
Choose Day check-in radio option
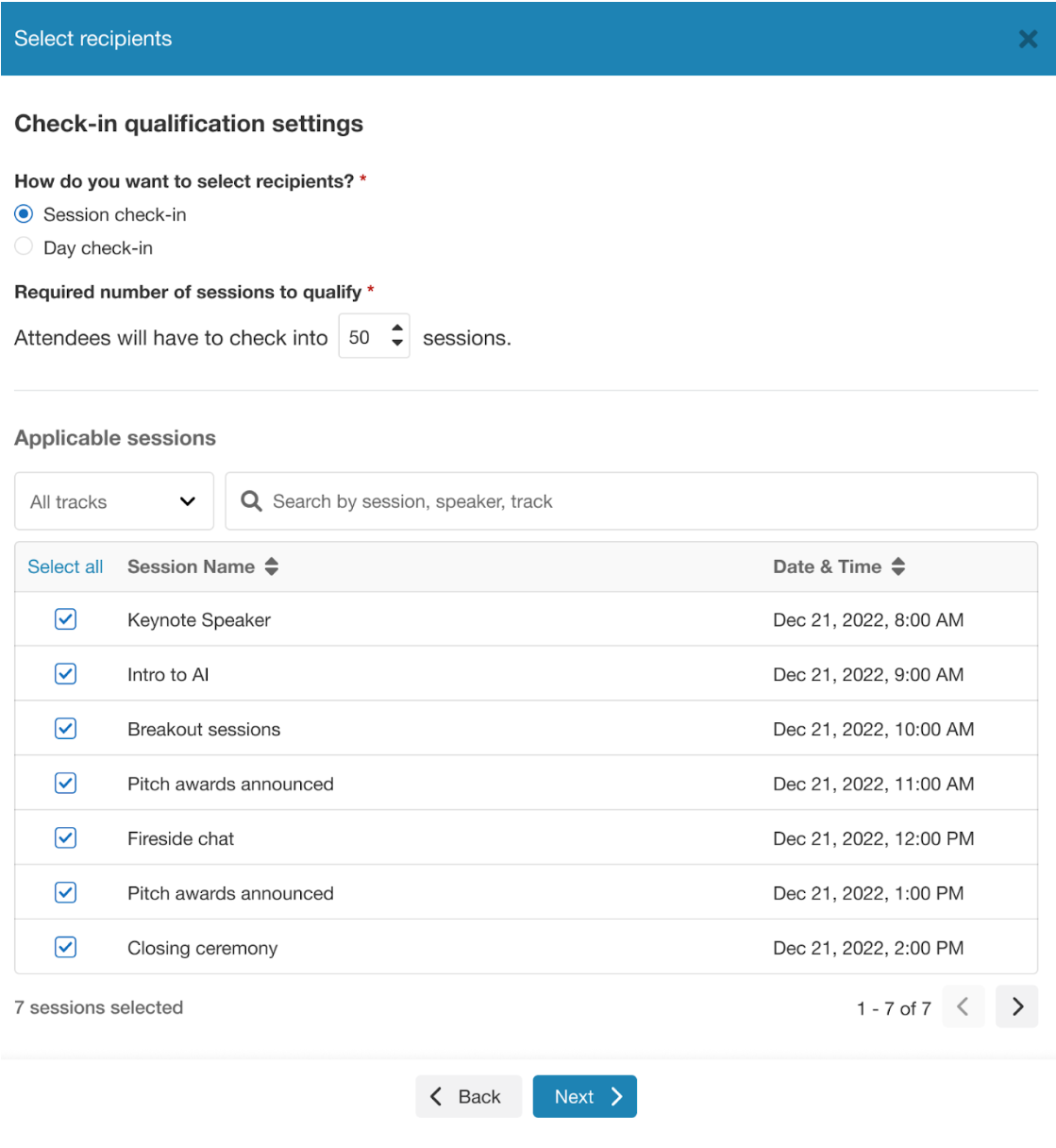point(24,247)
